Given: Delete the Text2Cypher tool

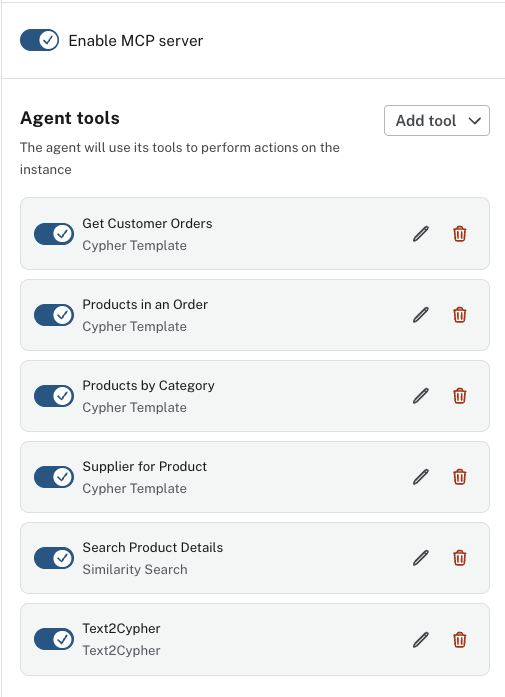Looking at the screenshot, I should pos(460,640).
